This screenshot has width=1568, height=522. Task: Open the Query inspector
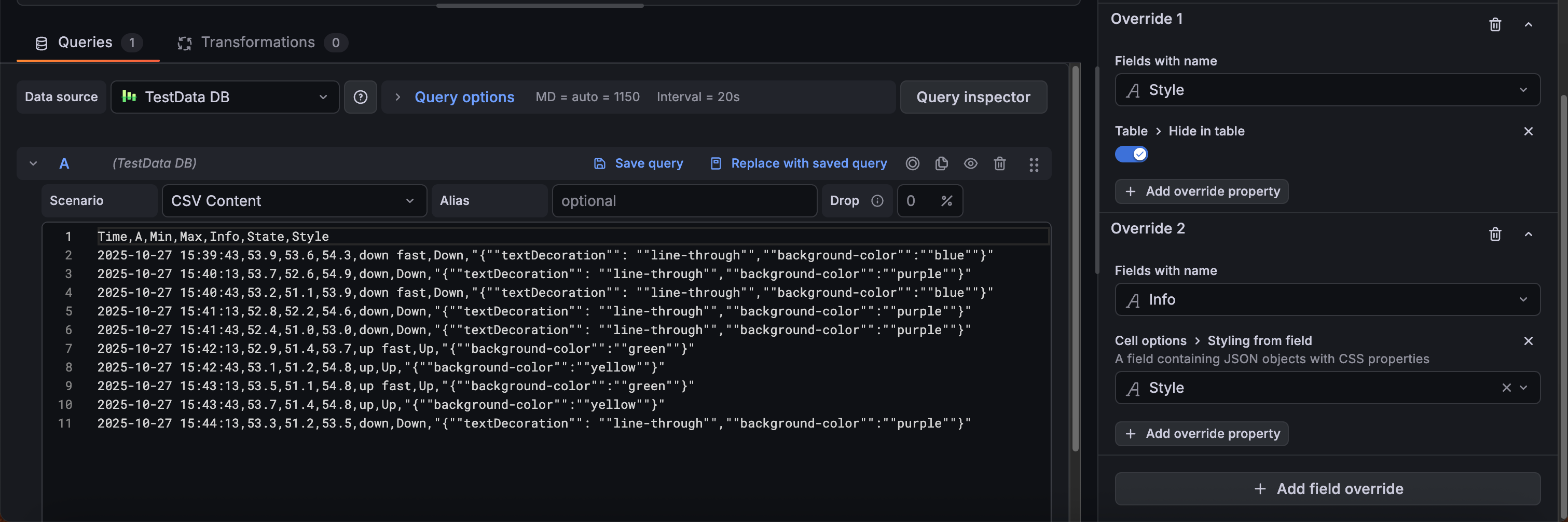tap(973, 98)
